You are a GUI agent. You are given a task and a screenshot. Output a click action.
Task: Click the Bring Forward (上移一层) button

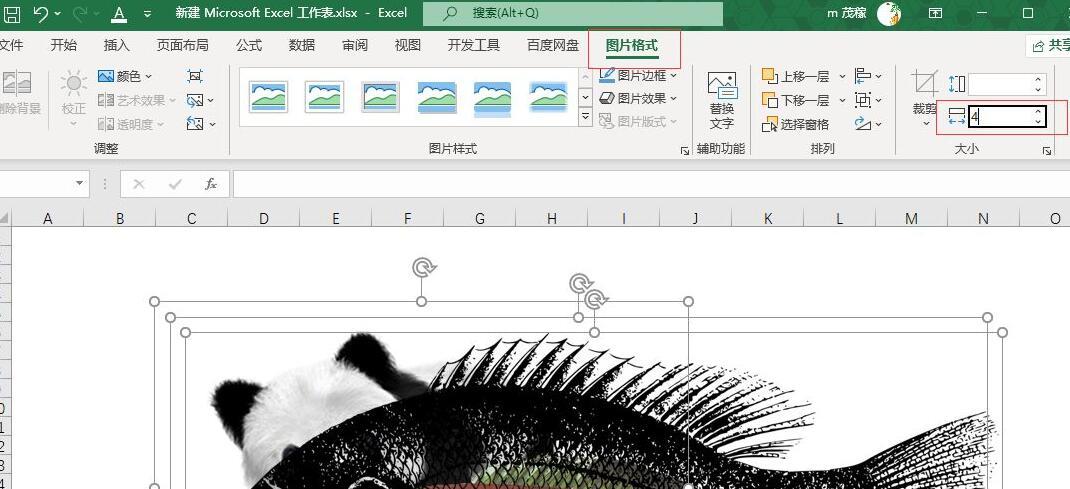click(796, 76)
